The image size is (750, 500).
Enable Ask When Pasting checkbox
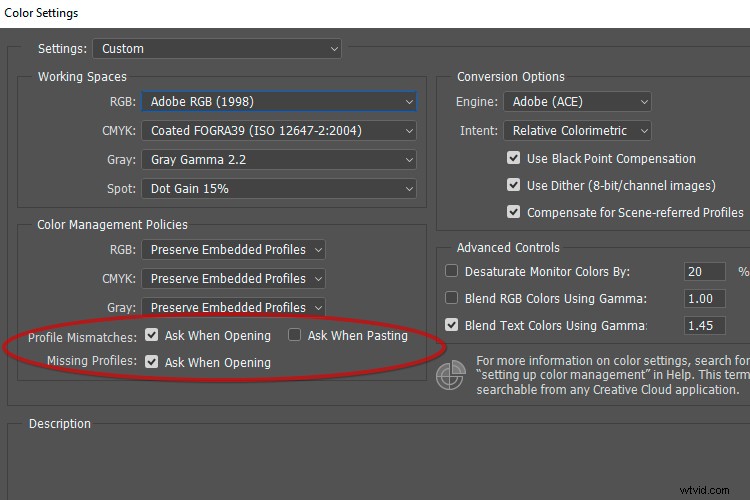[294, 335]
